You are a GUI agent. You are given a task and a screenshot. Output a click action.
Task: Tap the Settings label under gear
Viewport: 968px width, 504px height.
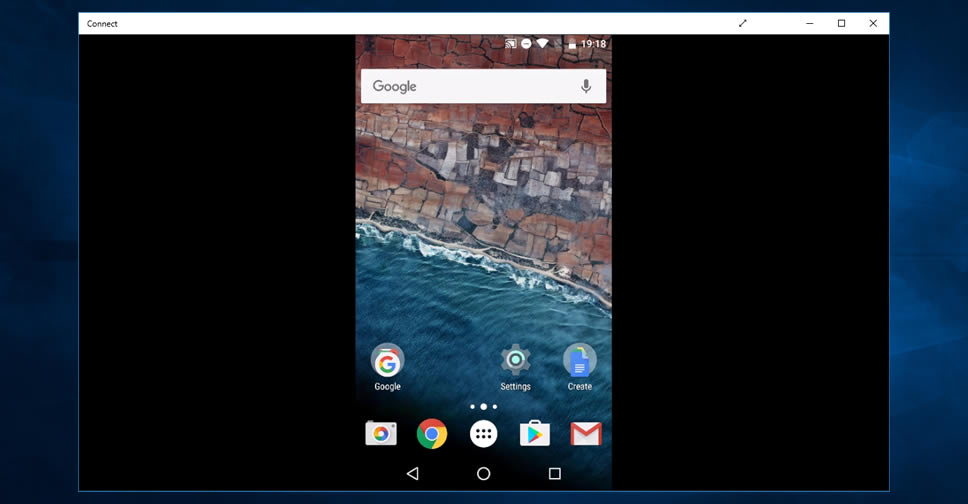tap(515, 387)
